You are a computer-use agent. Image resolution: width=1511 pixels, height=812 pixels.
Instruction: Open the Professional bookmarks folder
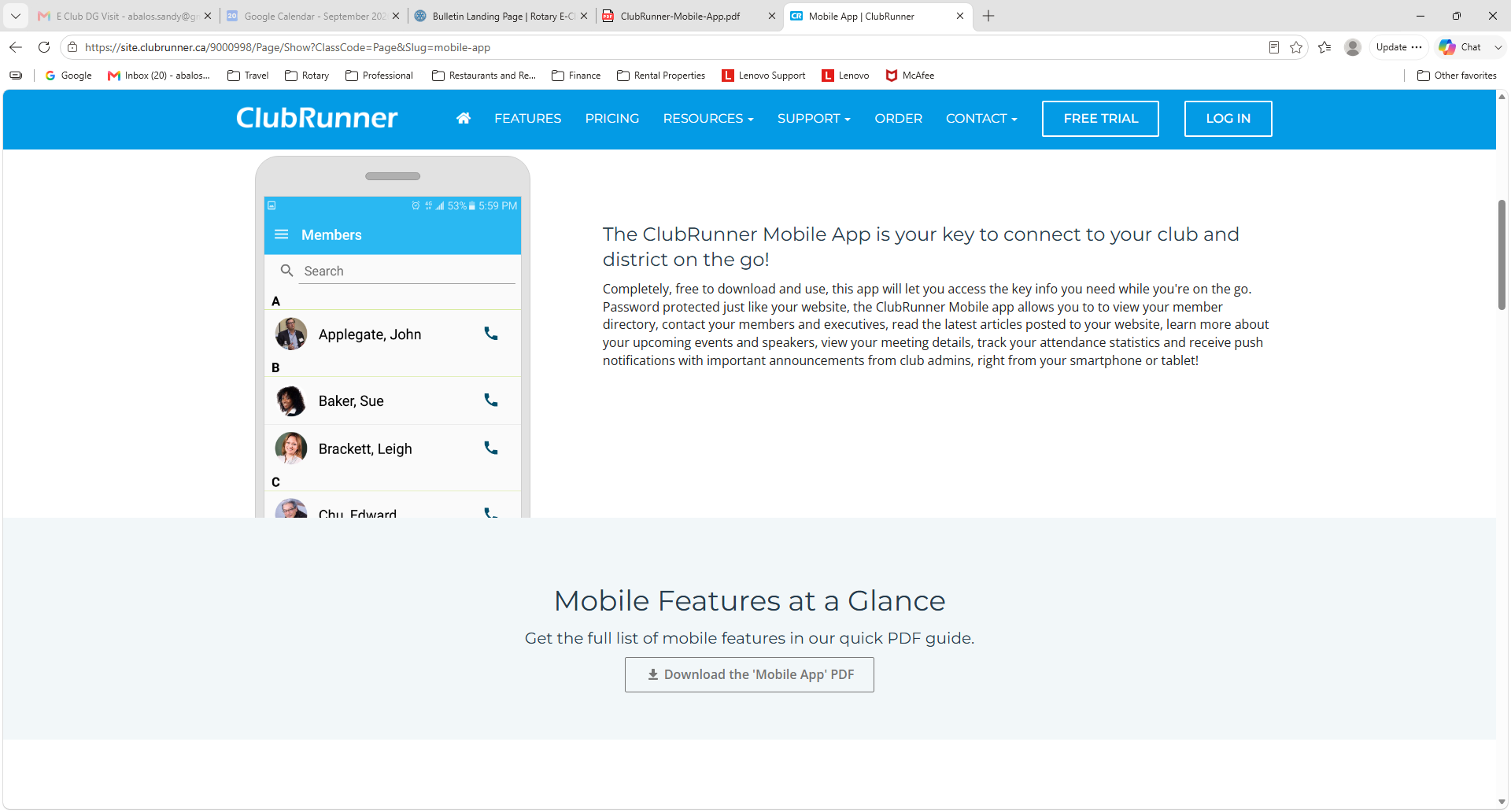pos(379,76)
